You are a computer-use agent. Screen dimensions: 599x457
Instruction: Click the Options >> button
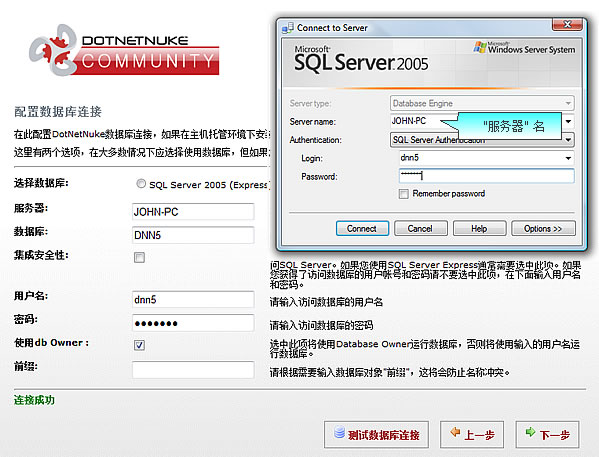click(543, 228)
